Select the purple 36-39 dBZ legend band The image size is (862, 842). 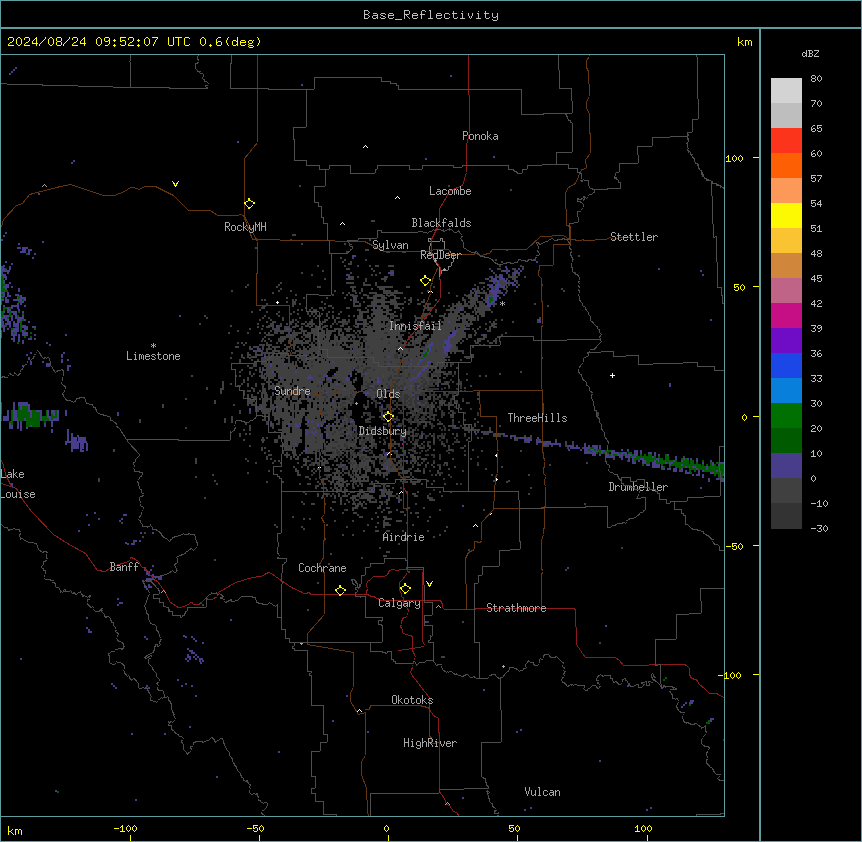point(786,341)
